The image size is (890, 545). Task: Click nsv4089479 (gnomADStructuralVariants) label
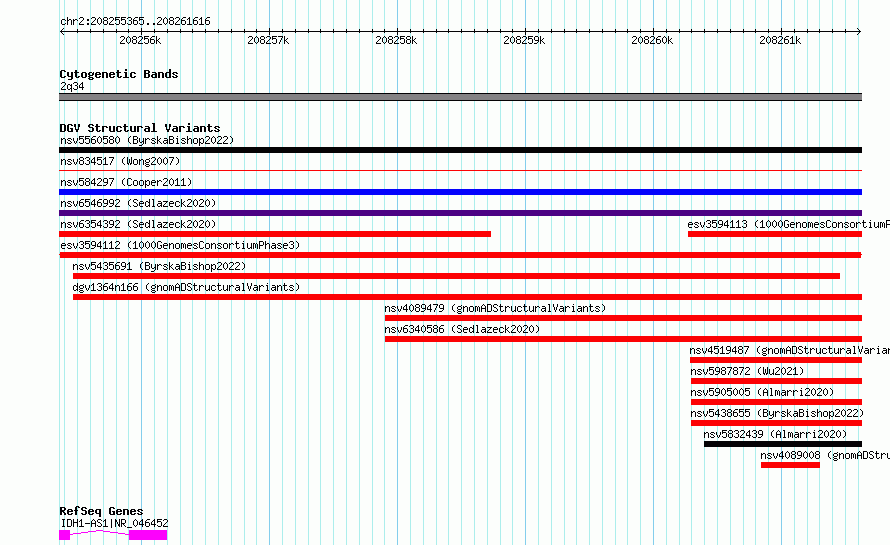495,308
